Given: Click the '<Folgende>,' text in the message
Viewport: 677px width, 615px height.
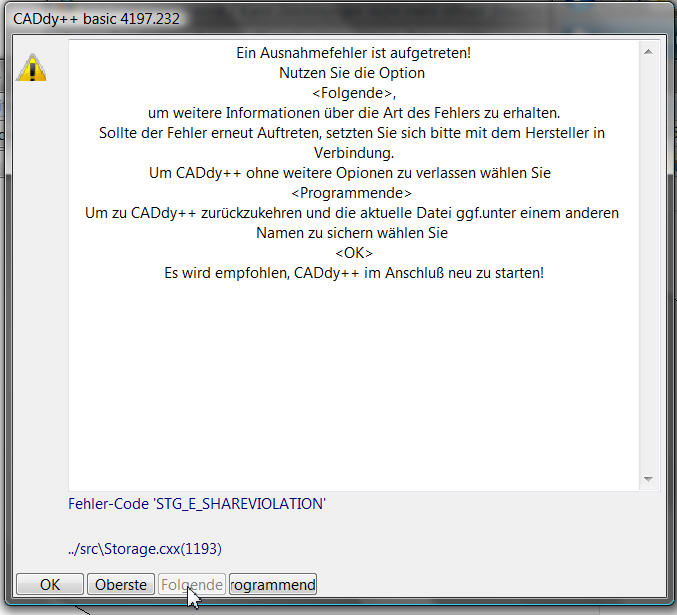Looking at the screenshot, I should coord(354,93).
